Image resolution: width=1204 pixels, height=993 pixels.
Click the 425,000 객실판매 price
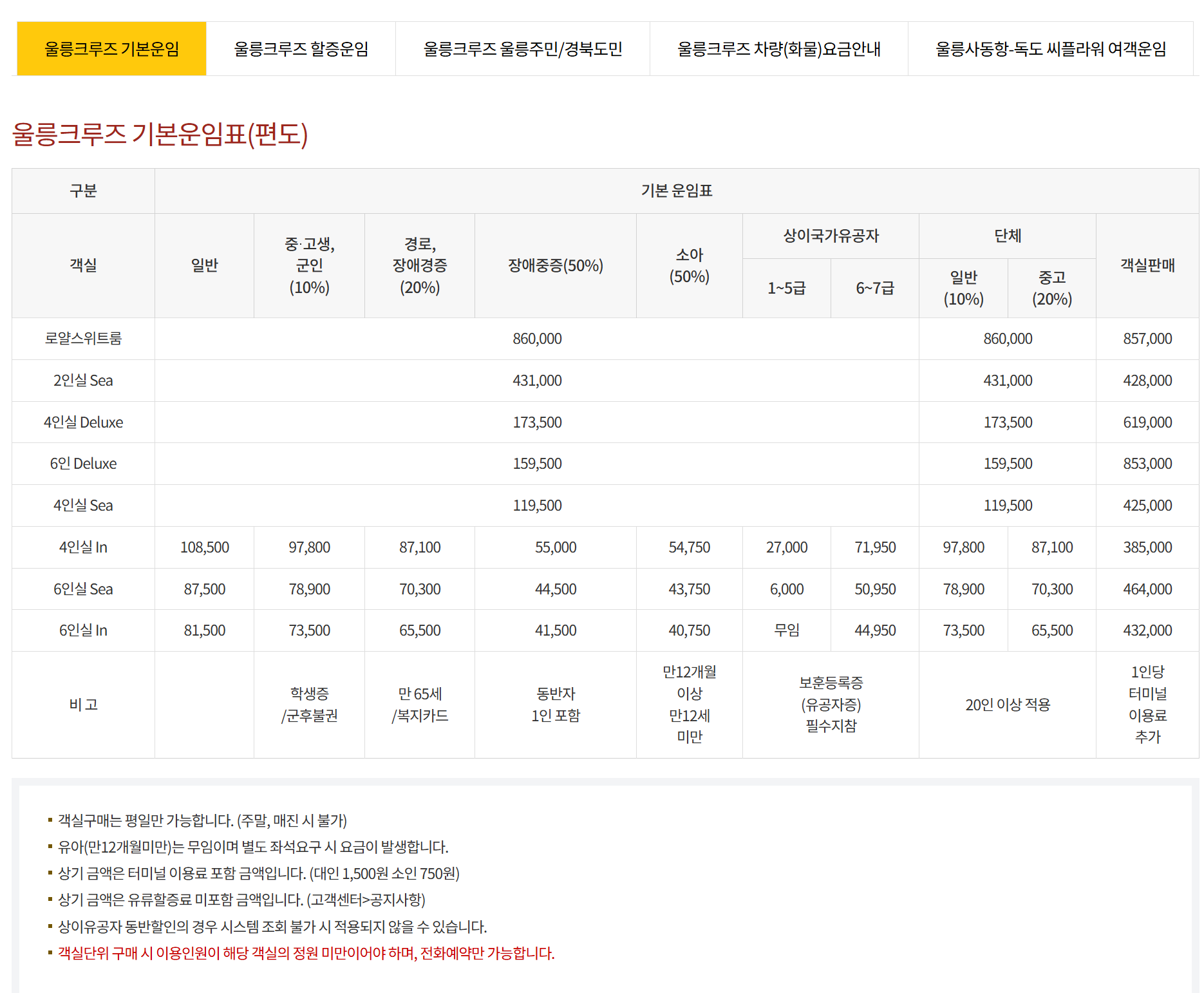click(1147, 506)
